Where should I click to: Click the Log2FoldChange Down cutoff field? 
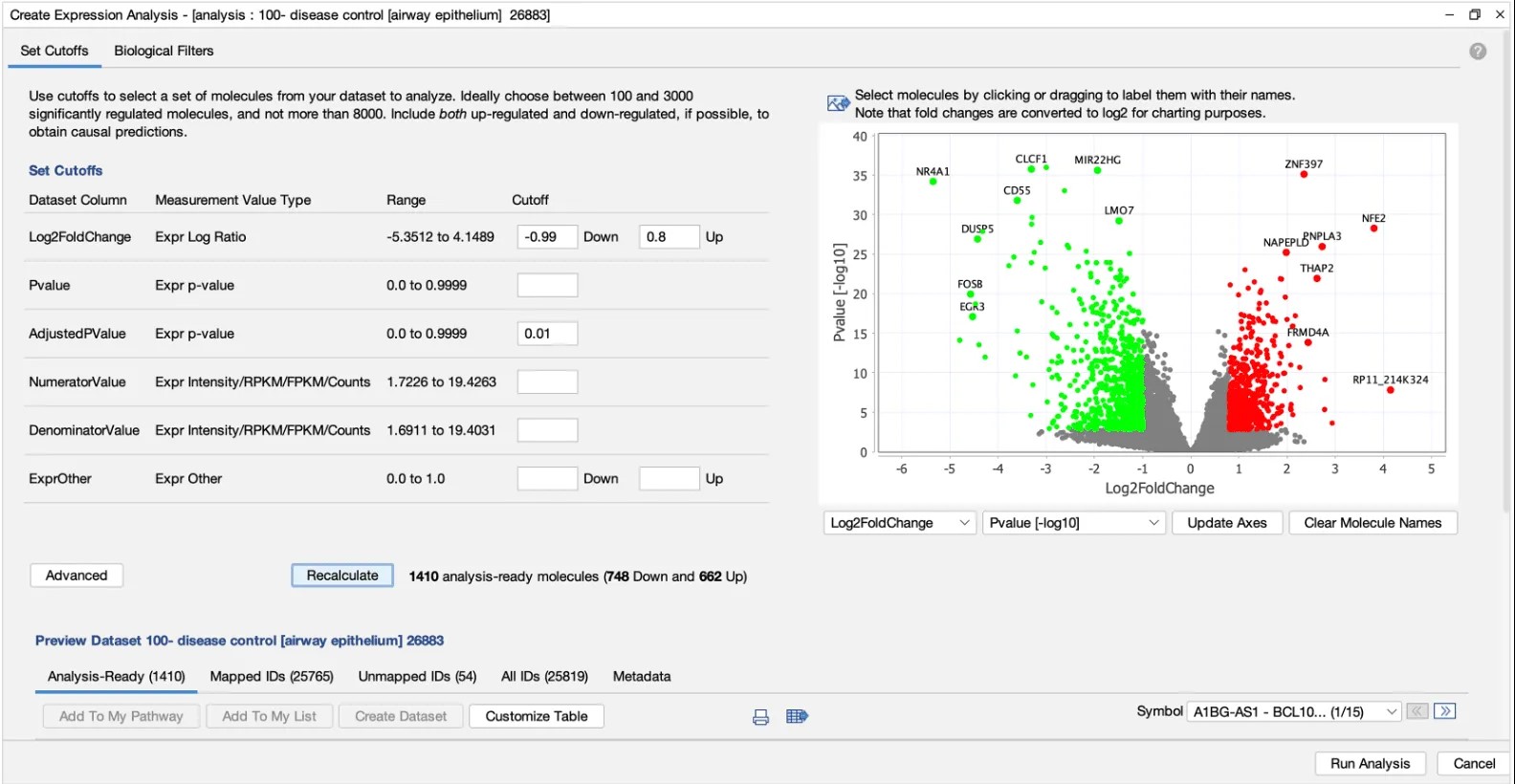547,237
